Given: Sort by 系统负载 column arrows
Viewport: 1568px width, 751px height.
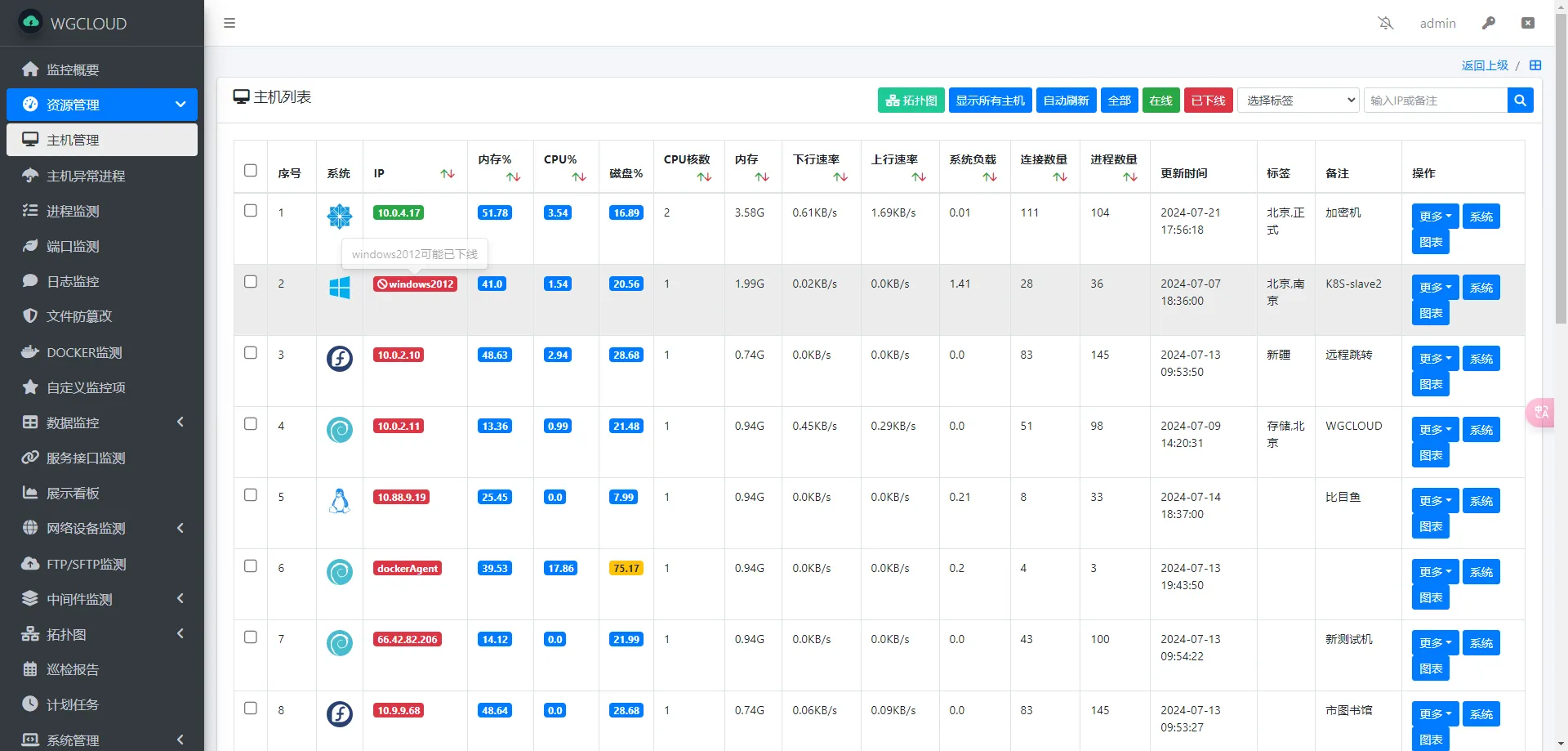Looking at the screenshot, I should click(x=990, y=177).
